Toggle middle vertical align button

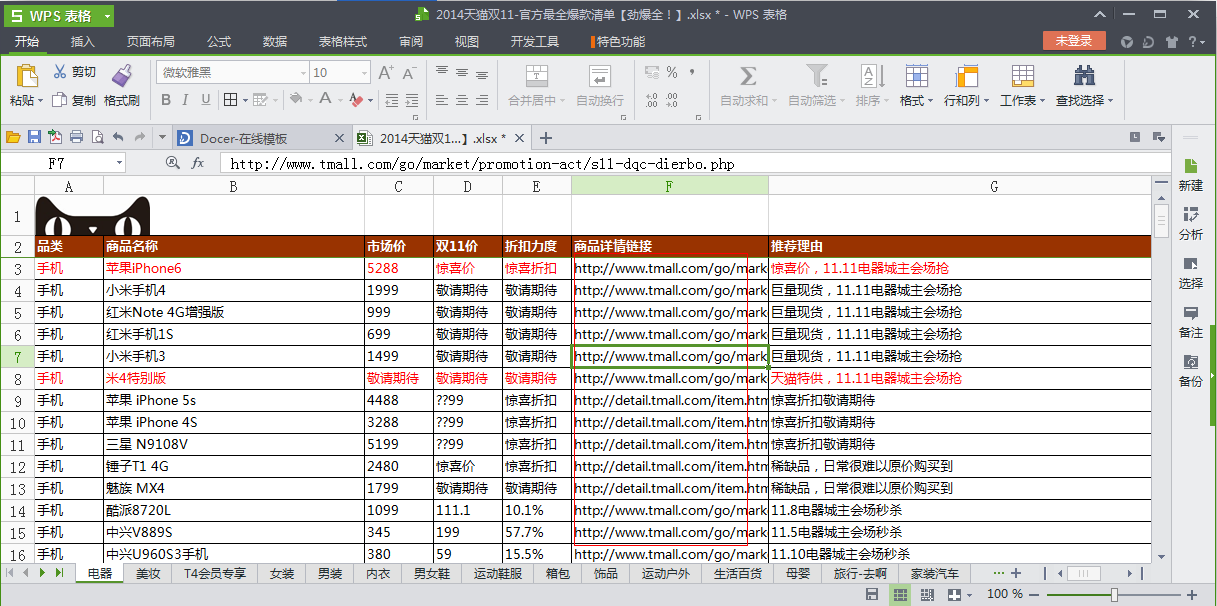point(462,73)
